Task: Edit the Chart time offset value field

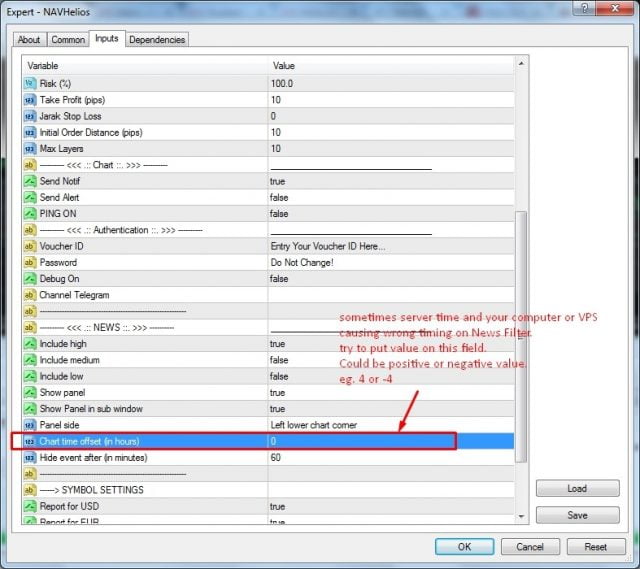Action: (x=391, y=441)
